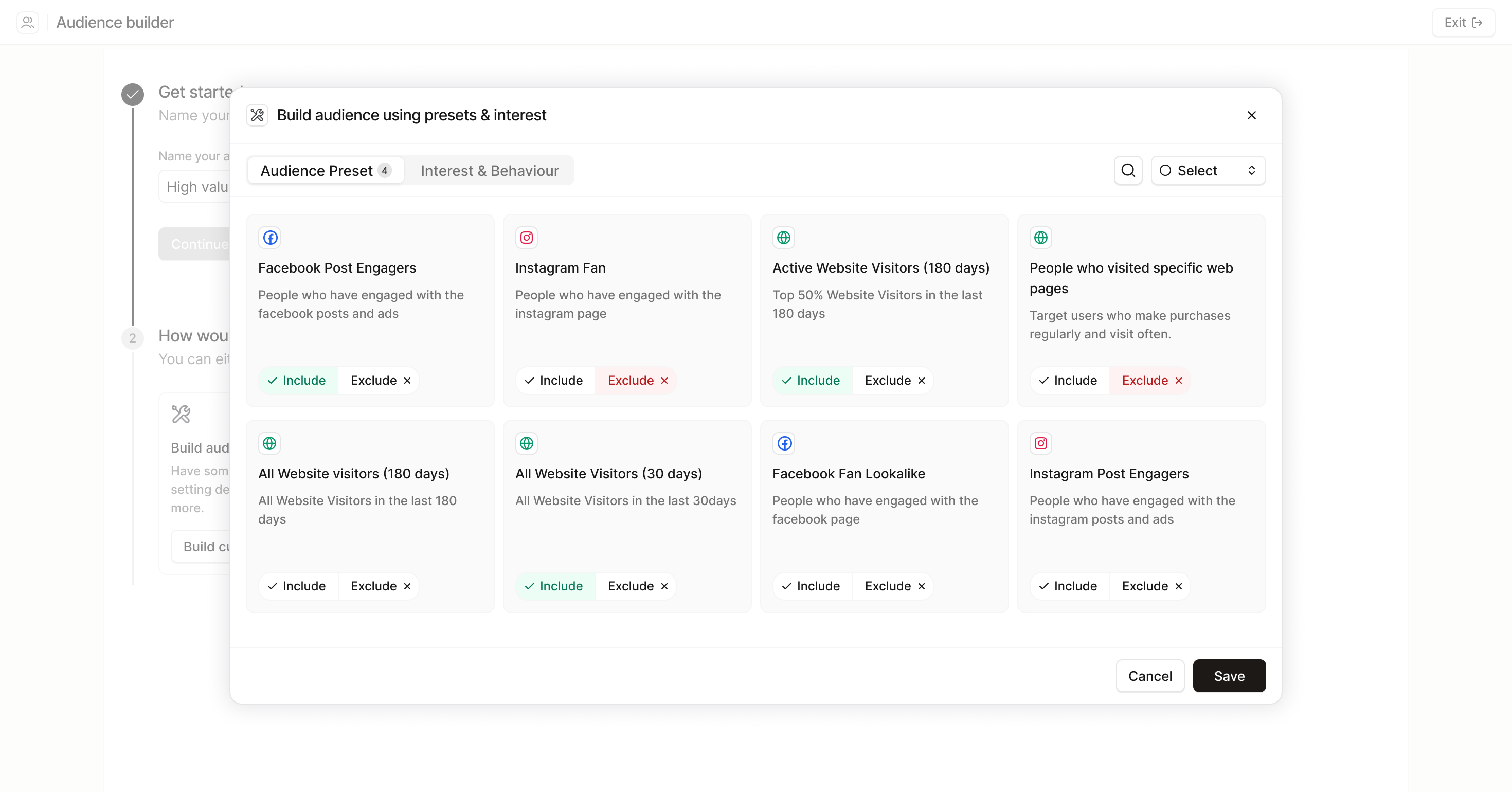Click the tools icon beside the dialog title
Image resolution: width=1512 pixels, height=792 pixels.
[x=257, y=115]
